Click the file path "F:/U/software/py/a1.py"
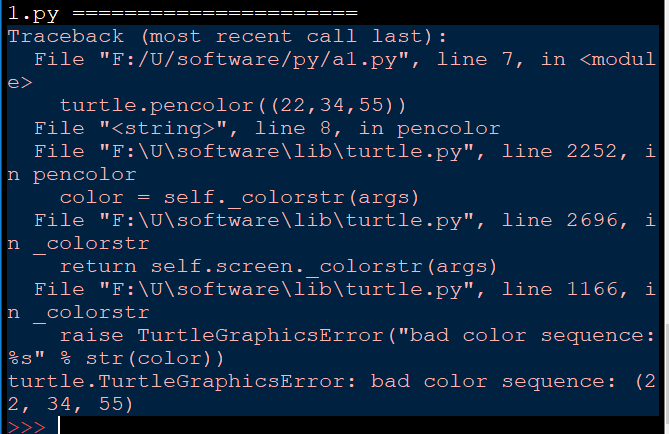The height and width of the screenshot is (434, 669). pos(253,59)
